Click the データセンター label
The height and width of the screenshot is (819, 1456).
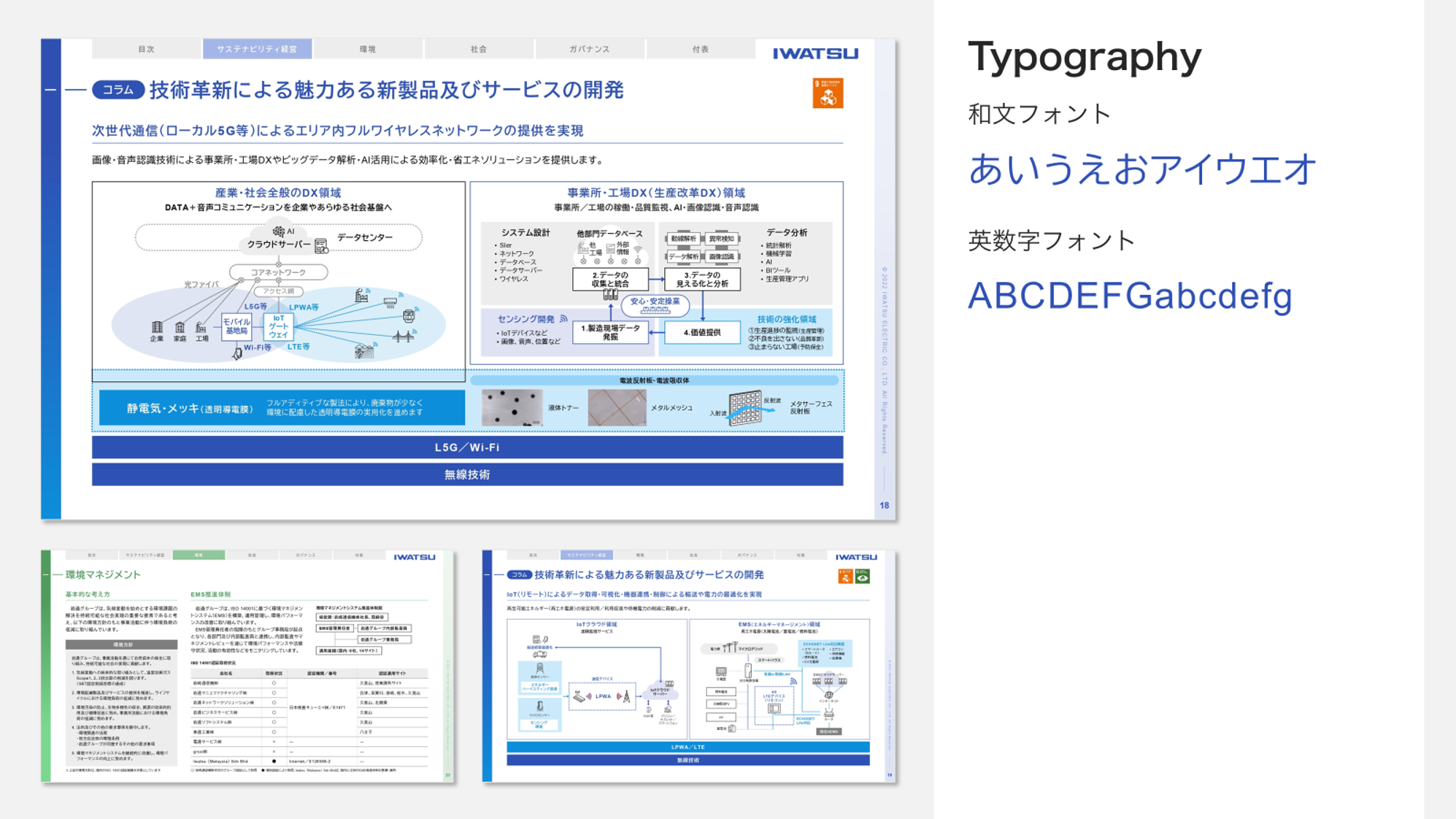365,237
